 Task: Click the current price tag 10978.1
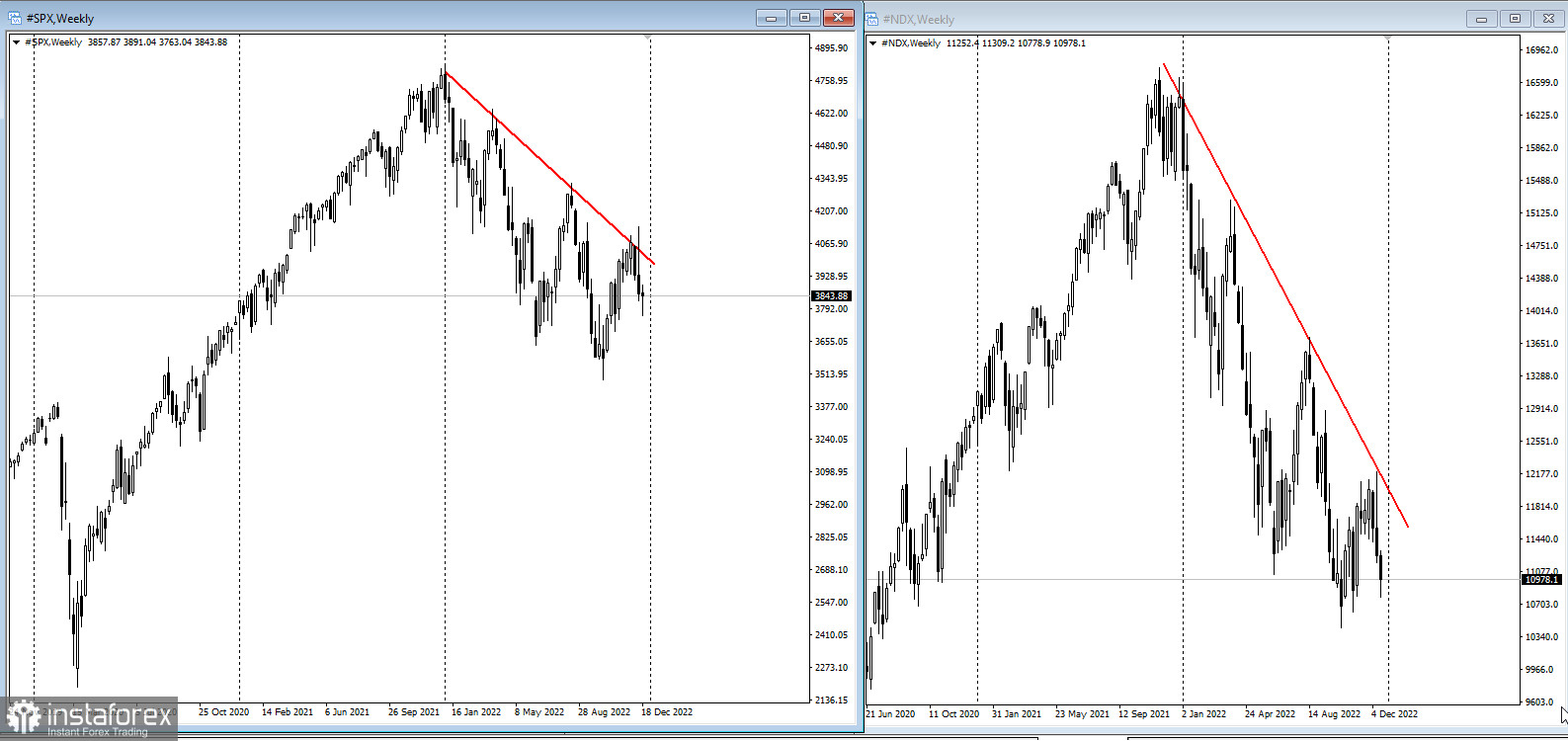coord(1541,580)
